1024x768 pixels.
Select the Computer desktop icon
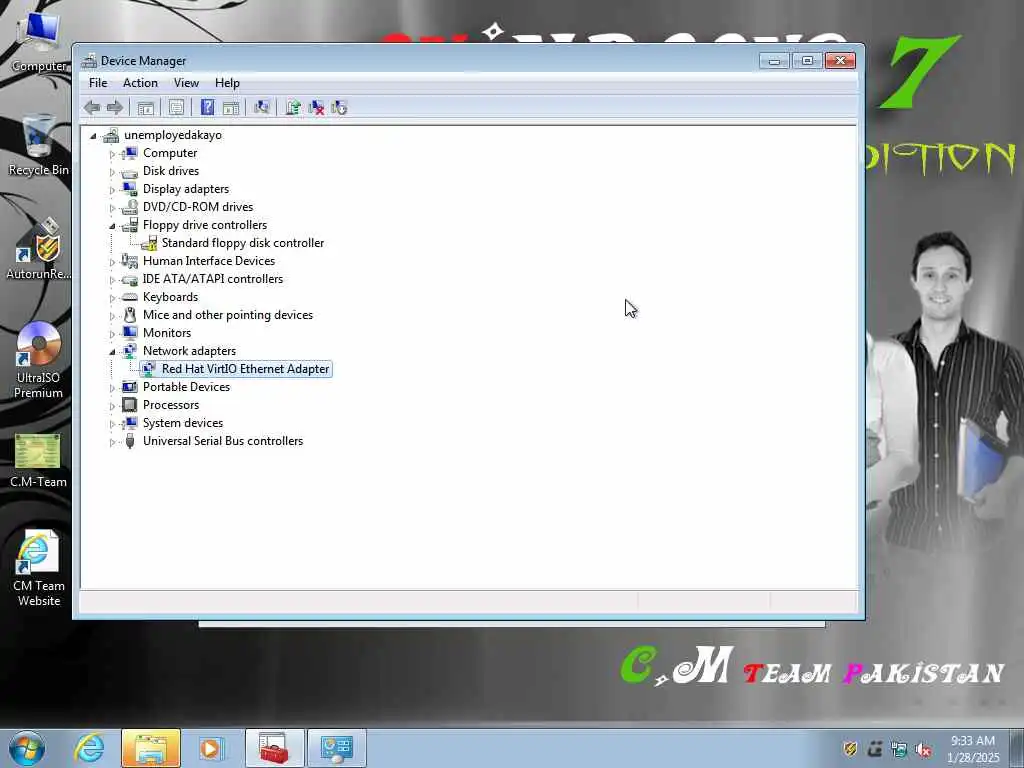coord(39,42)
